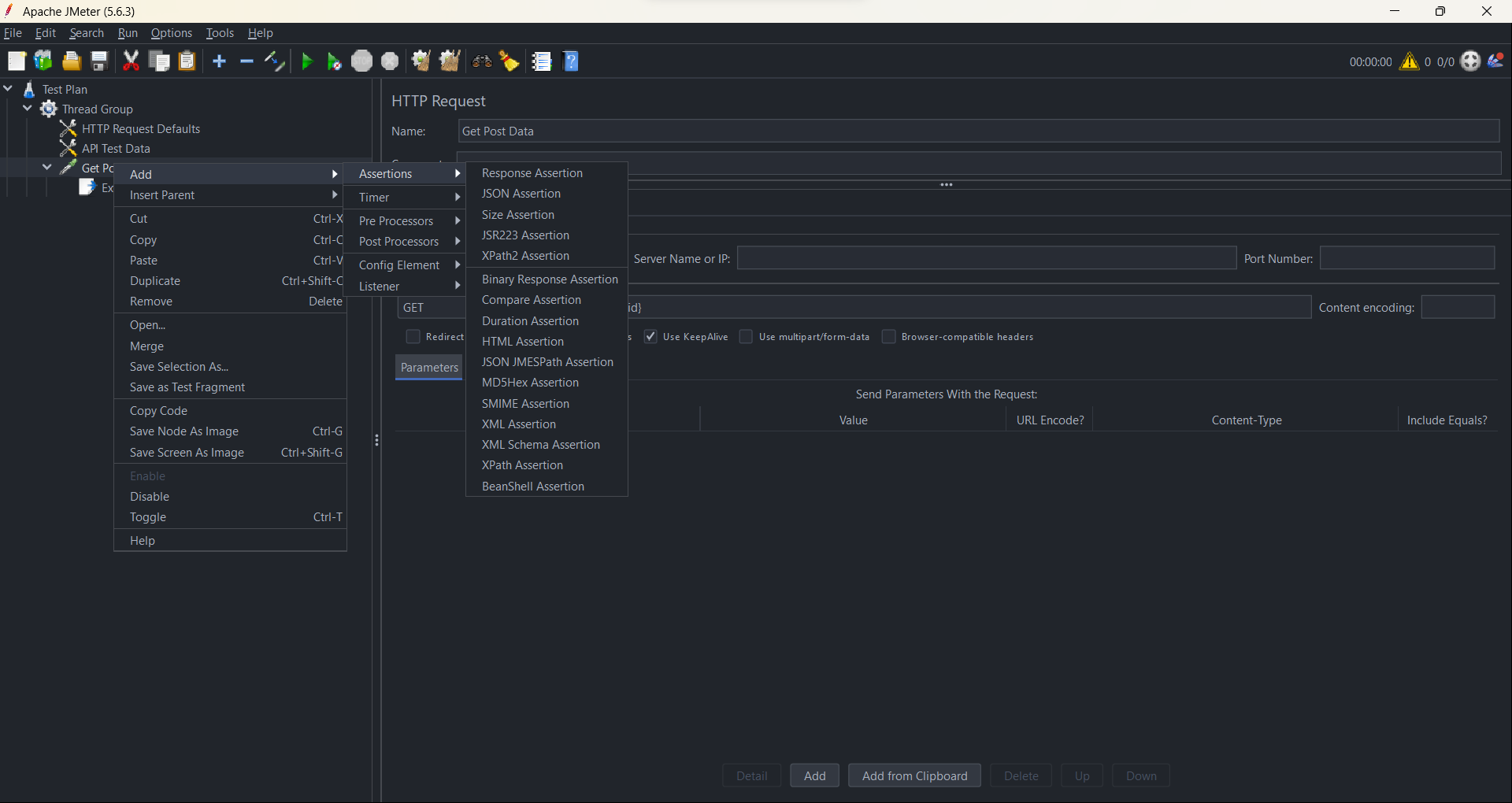
Task: Select JSON Assertion from the menu
Action: tap(521, 194)
